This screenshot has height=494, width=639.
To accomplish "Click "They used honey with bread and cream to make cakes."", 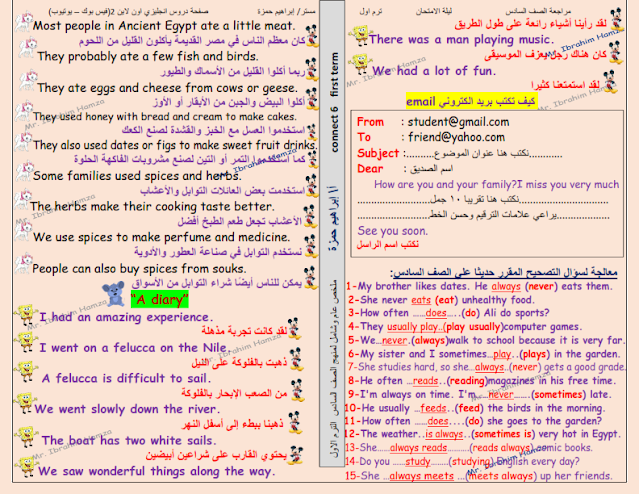I will click(165, 117).
